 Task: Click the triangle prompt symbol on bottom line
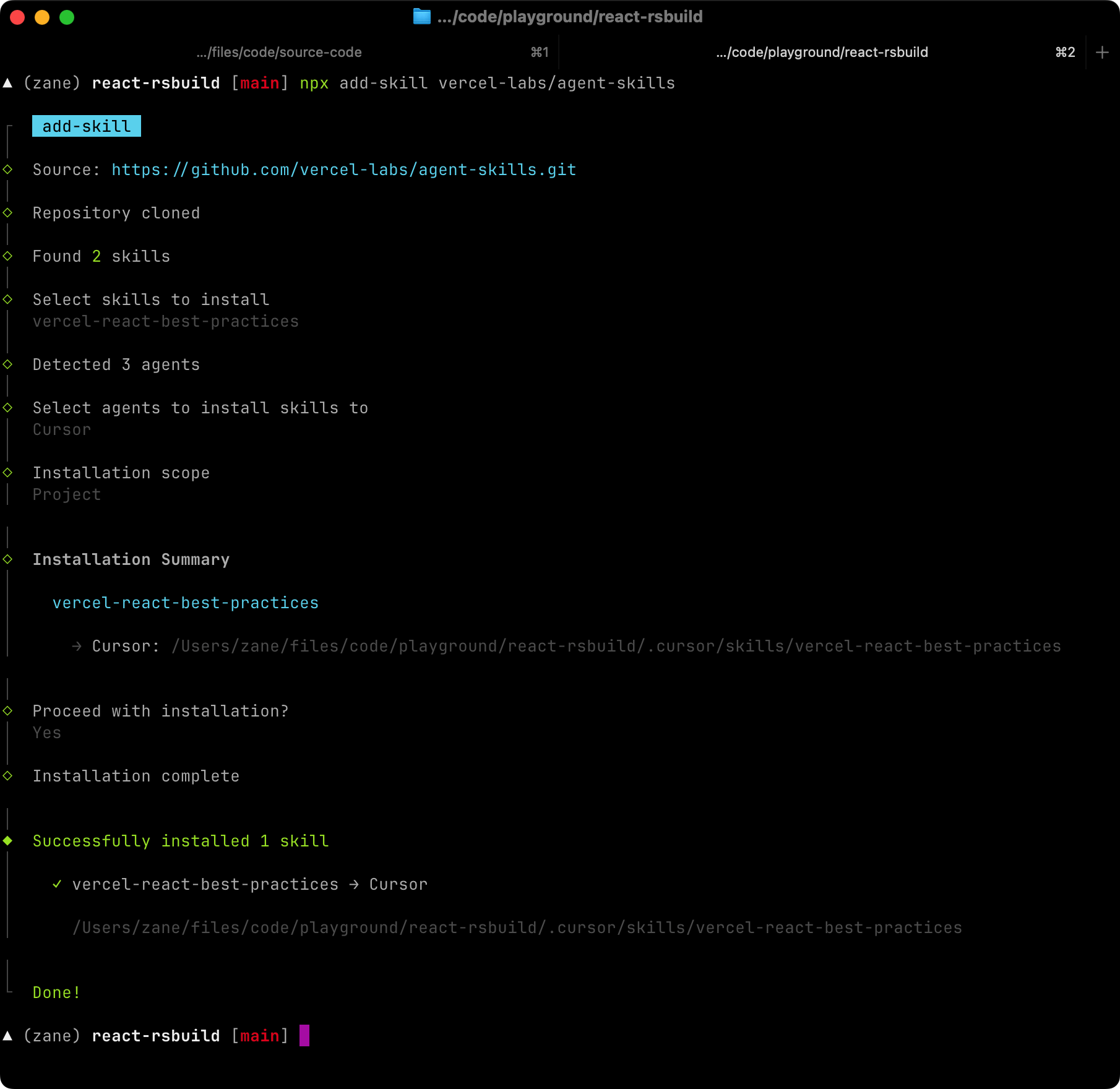(7, 1035)
